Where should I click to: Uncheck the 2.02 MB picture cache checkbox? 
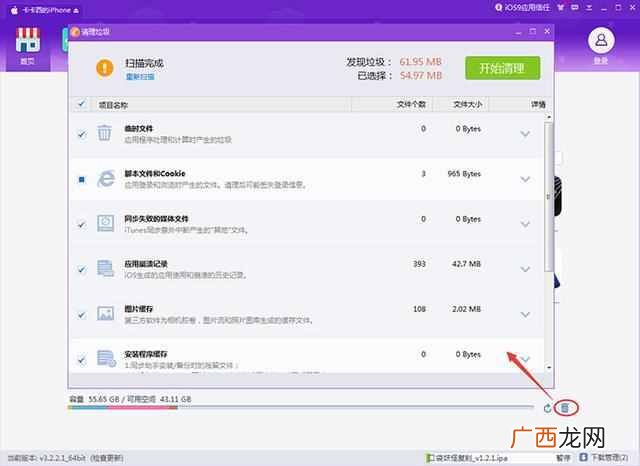click(82, 315)
